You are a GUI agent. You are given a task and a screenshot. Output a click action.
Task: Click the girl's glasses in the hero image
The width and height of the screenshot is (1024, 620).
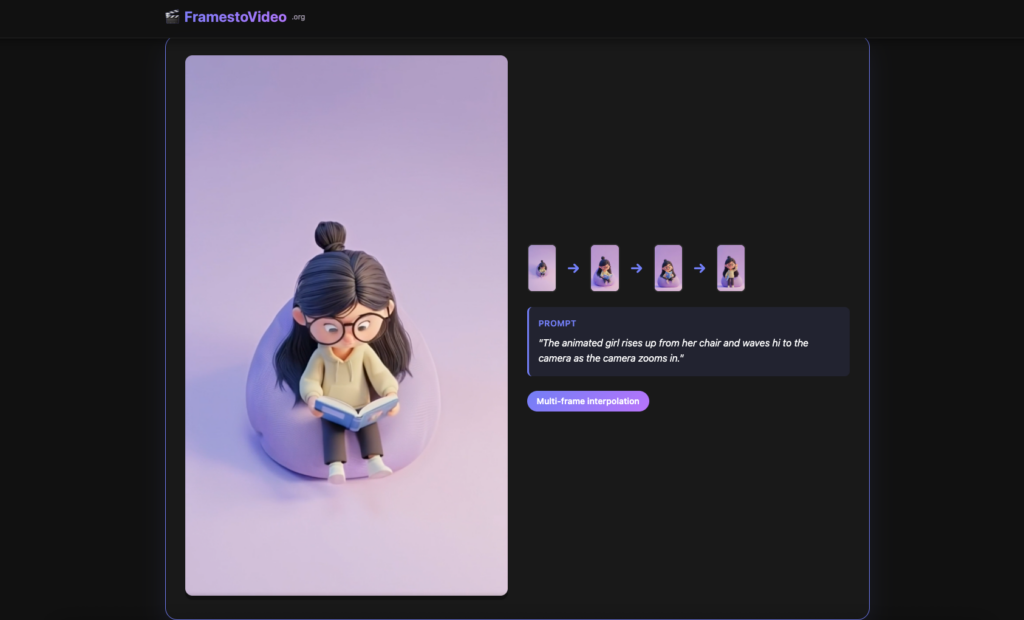[x=347, y=327]
